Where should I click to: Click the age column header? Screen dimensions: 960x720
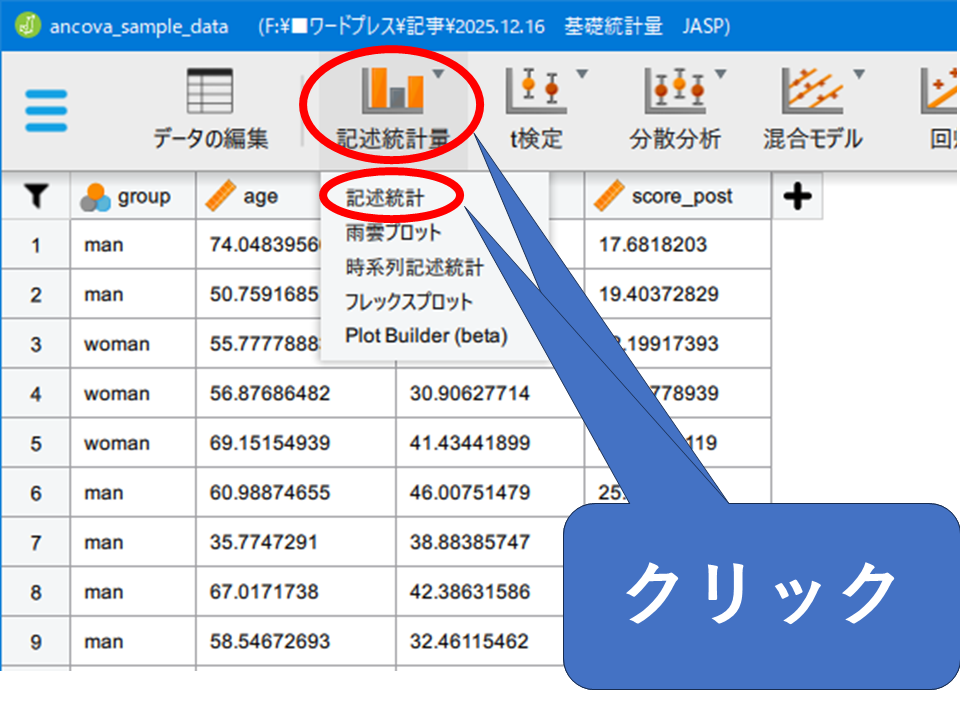[260, 197]
